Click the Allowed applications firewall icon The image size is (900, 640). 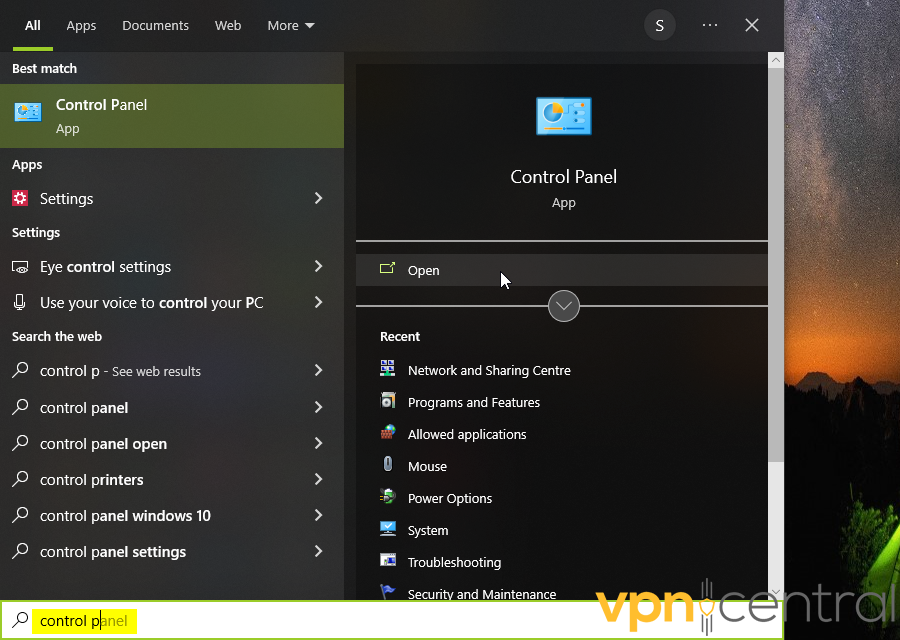[387, 433]
